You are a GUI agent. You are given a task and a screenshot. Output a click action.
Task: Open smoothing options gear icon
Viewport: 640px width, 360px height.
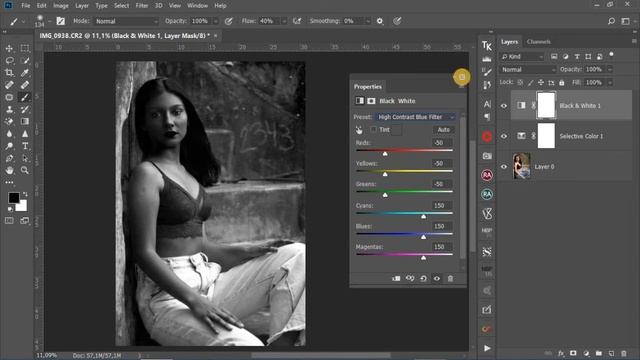click(380, 21)
